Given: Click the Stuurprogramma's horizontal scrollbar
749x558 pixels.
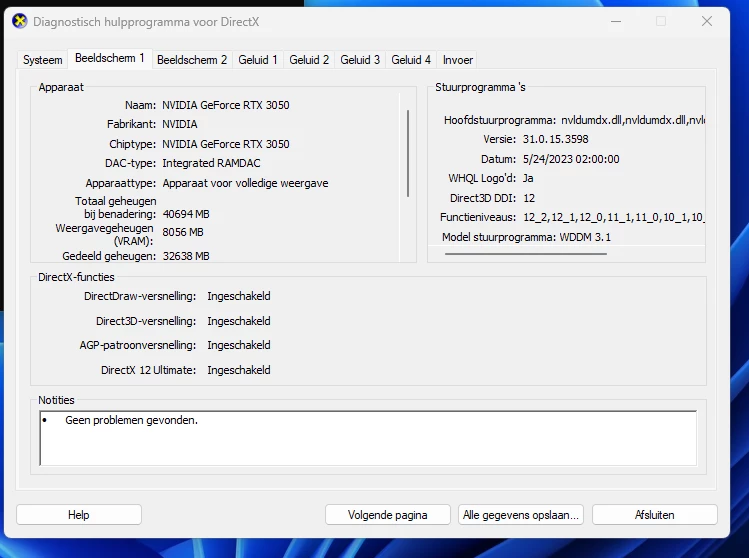Looking at the screenshot, I should 525,254.
